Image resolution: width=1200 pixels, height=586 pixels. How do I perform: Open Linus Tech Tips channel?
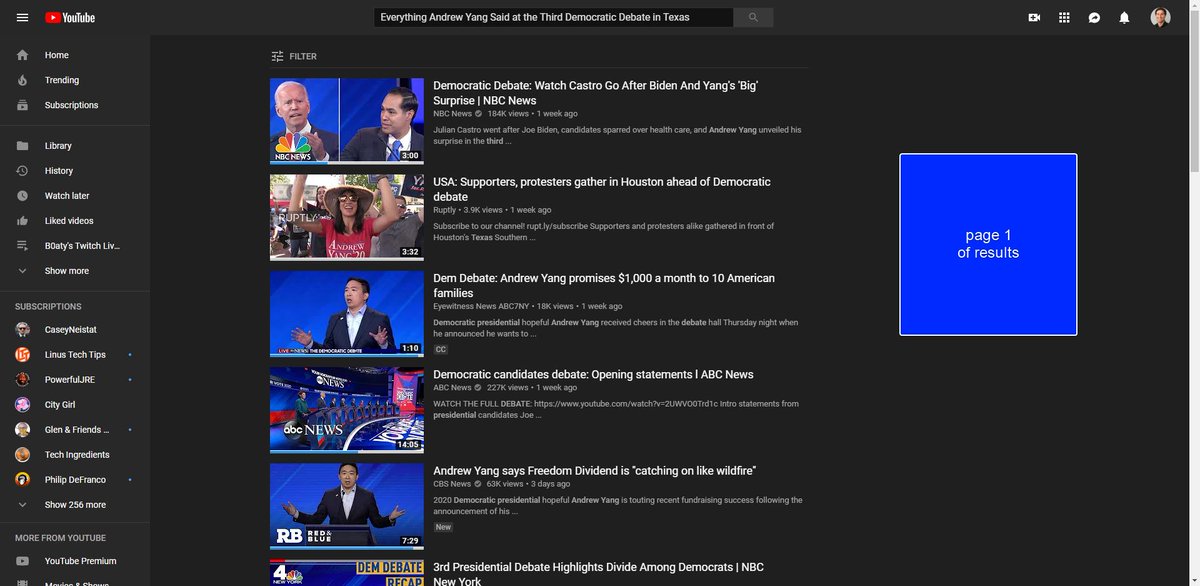coord(75,355)
